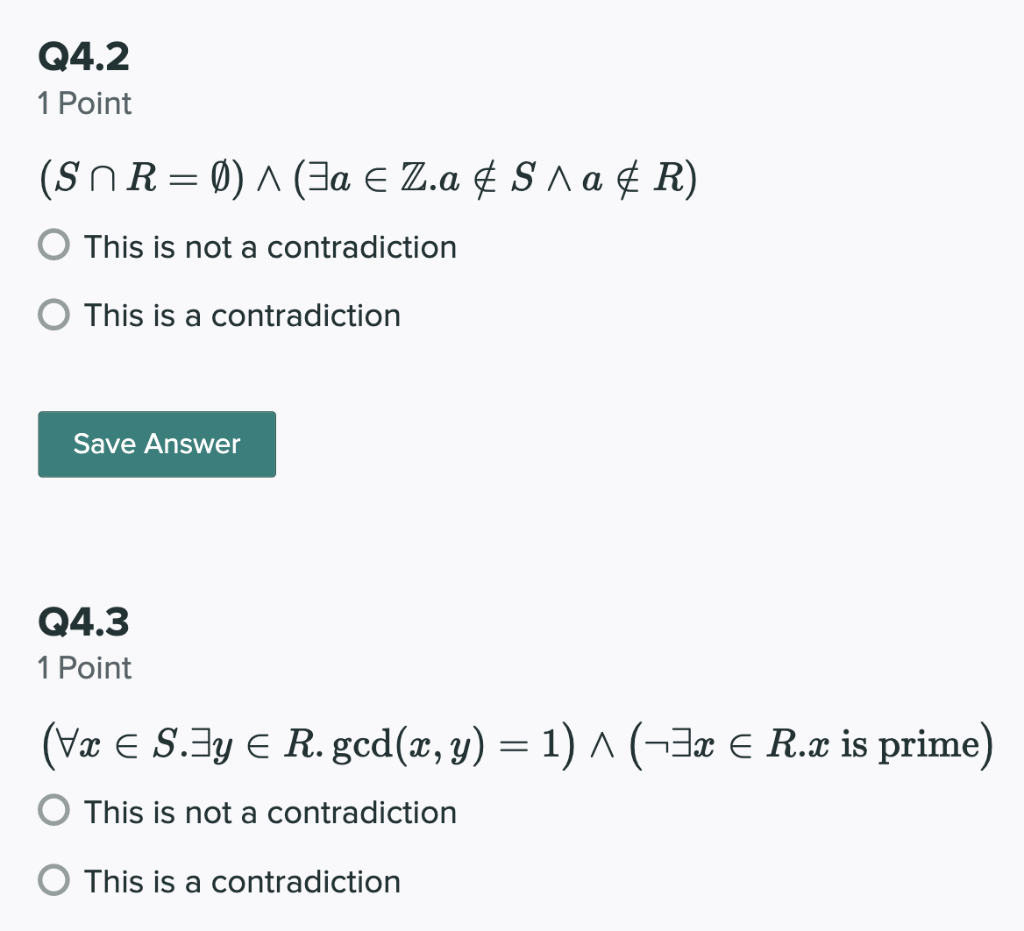This screenshot has width=1024, height=931.
Task: Click '1 Point' label under Q4.3
Action: [x=84, y=668]
